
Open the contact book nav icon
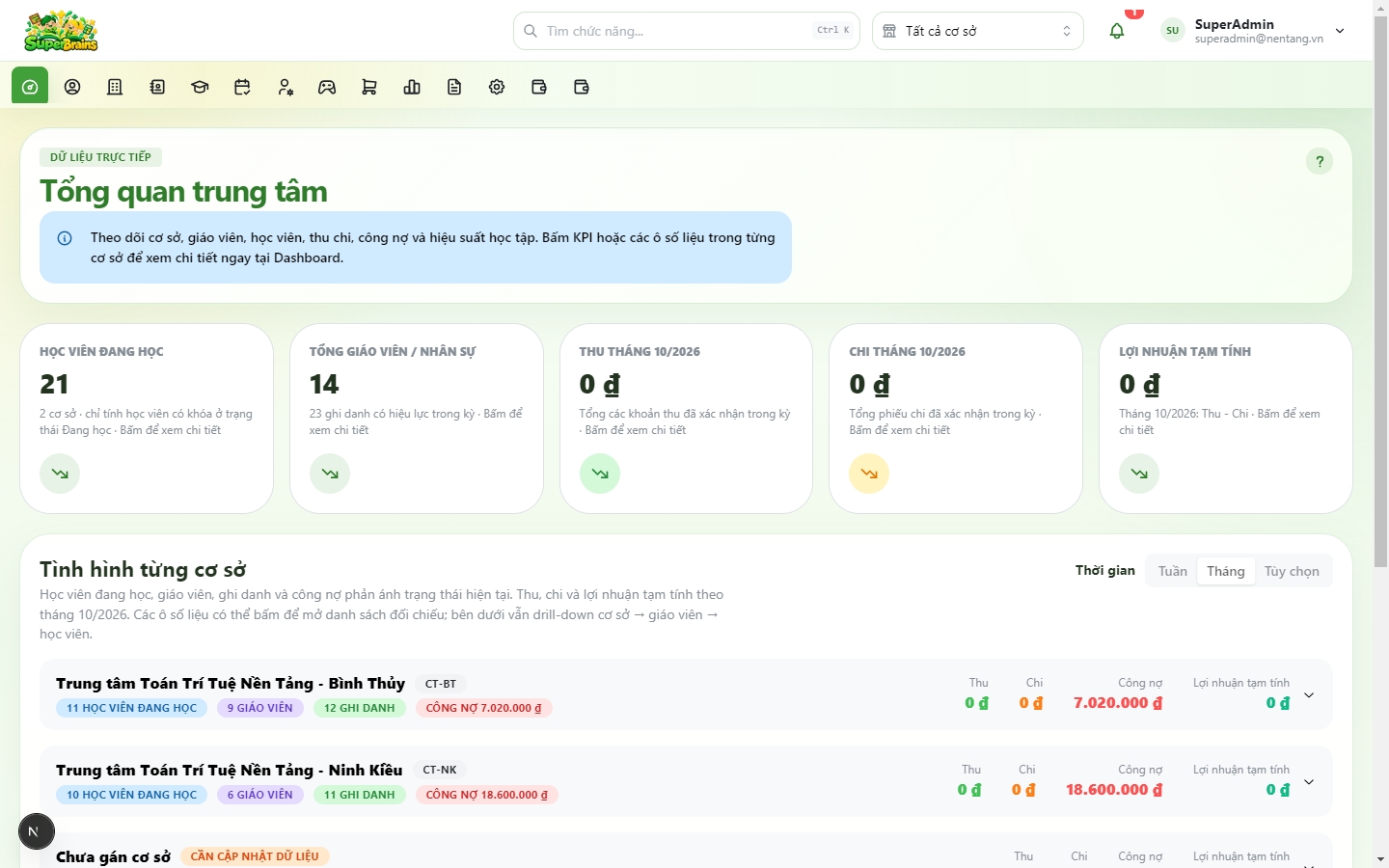click(157, 87)
